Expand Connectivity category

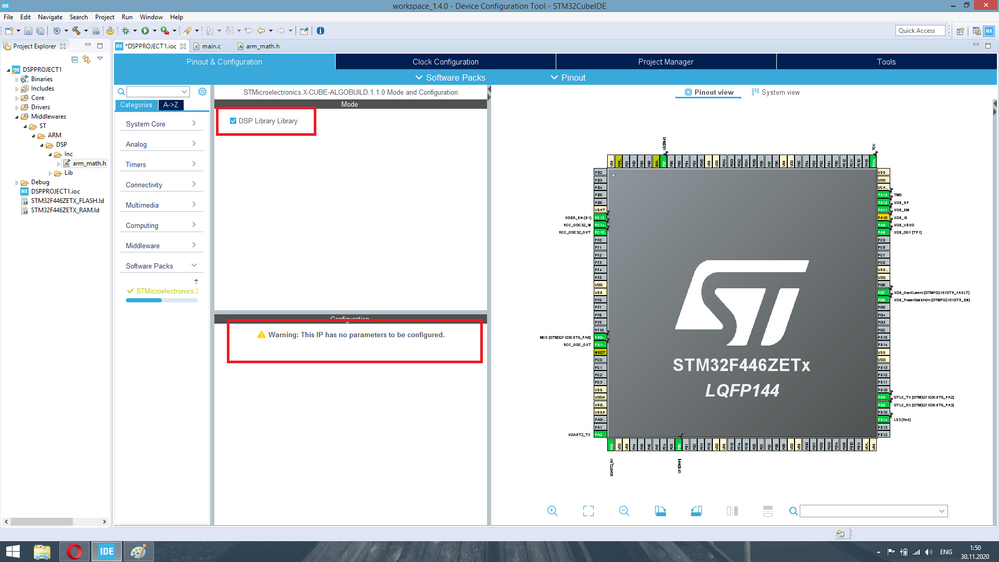(161, 185)
